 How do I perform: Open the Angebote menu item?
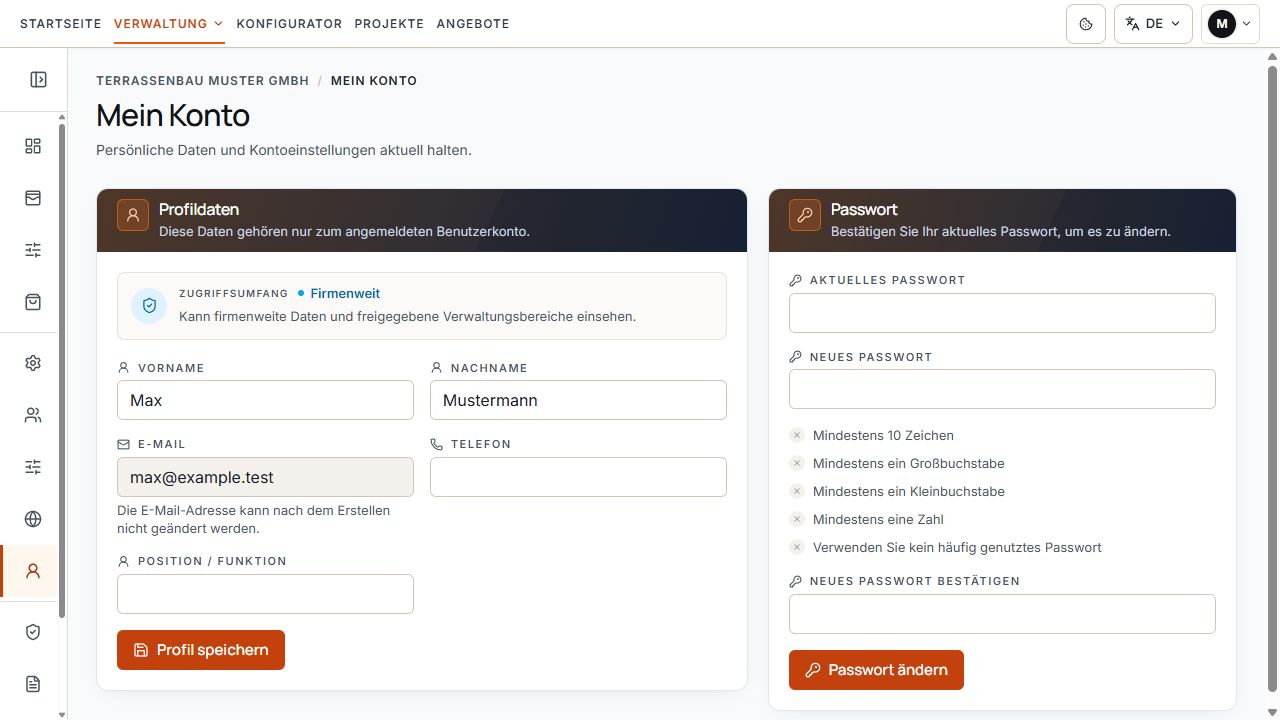pyautogui.click(x=473, y=24)
